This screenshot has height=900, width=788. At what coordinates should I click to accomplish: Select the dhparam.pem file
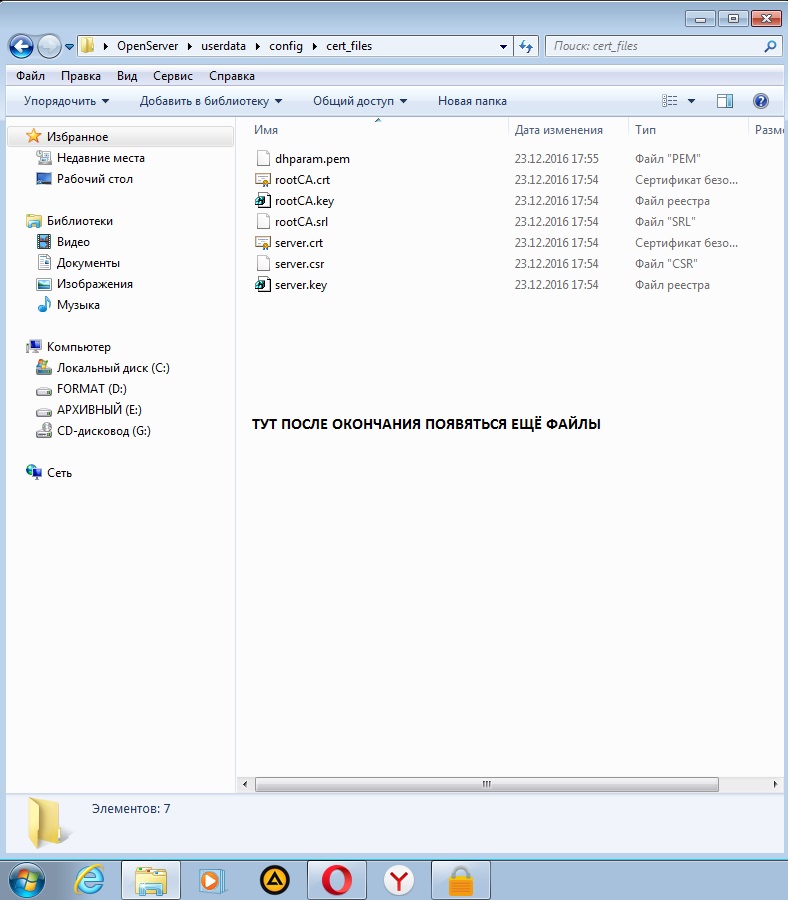(x=312, y=159)
